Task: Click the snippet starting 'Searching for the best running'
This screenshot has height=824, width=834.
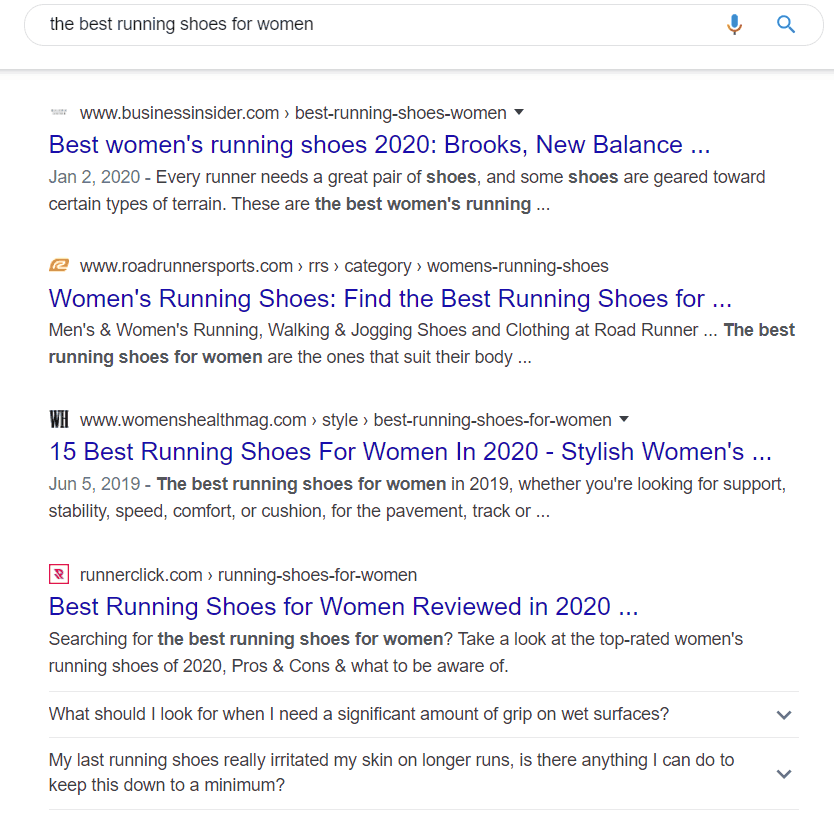Action: (396, 652)
